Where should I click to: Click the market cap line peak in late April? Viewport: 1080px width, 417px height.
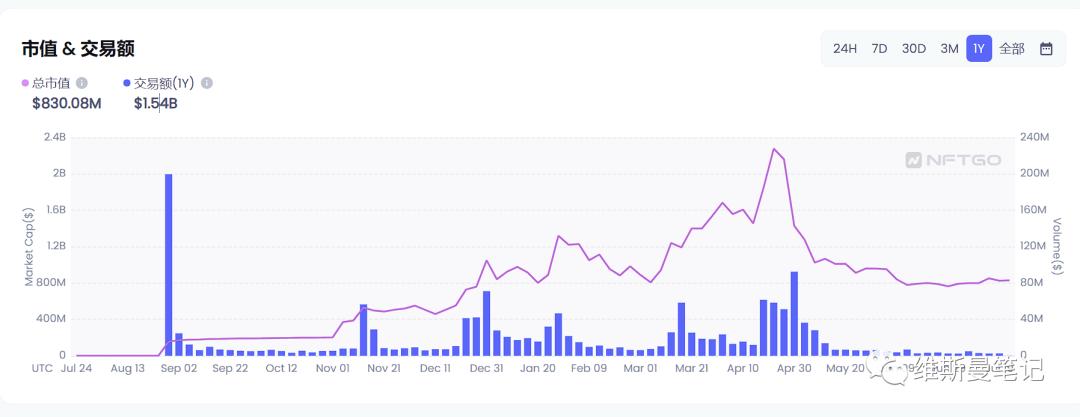coord(774,149)
